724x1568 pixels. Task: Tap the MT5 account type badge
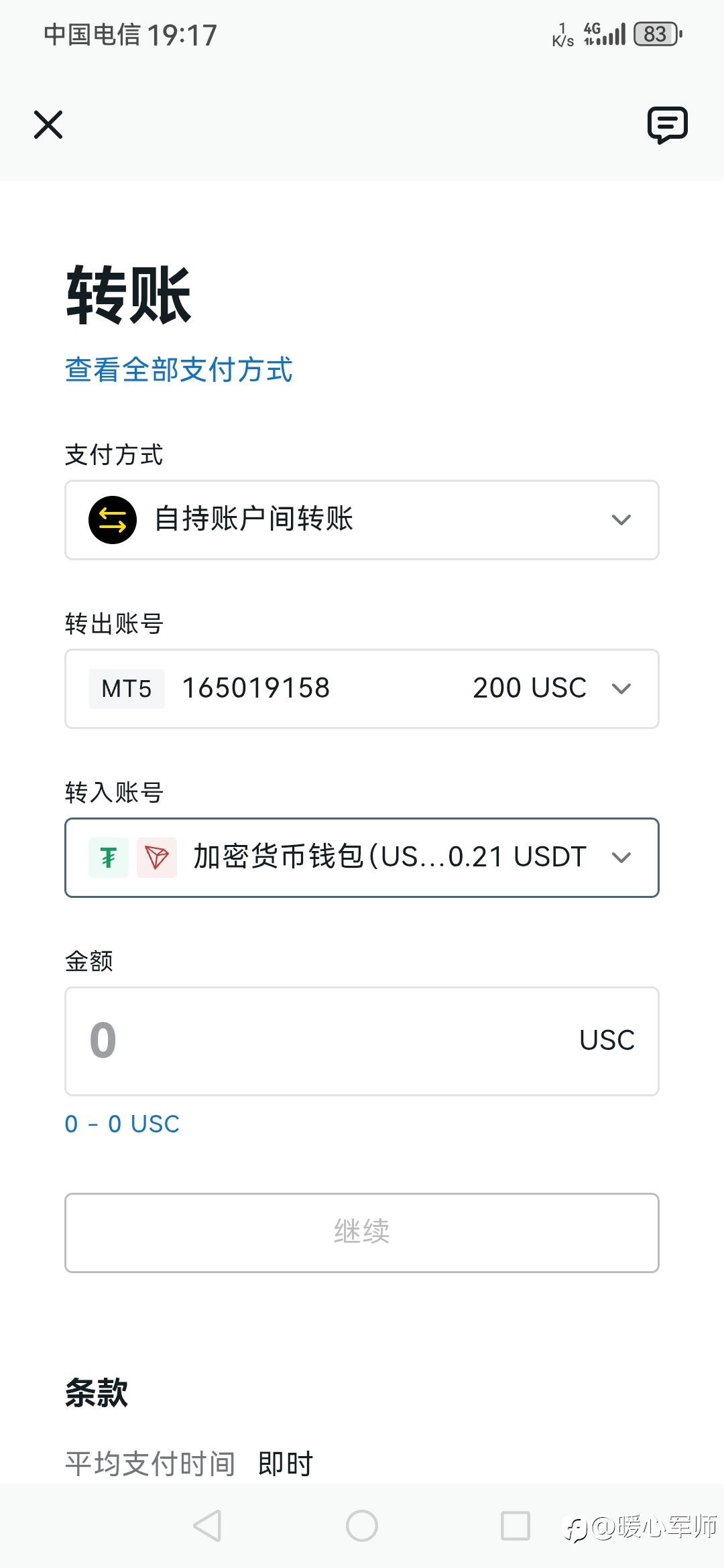[x=127, y=689]
